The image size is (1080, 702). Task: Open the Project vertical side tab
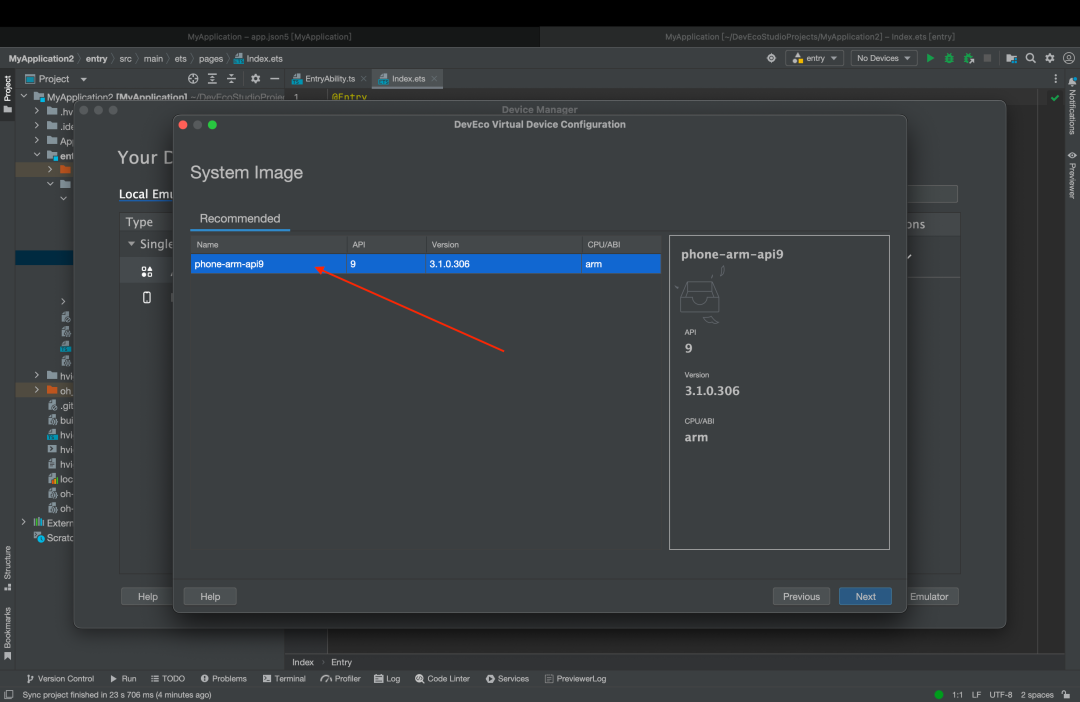(x=8, y=94)
